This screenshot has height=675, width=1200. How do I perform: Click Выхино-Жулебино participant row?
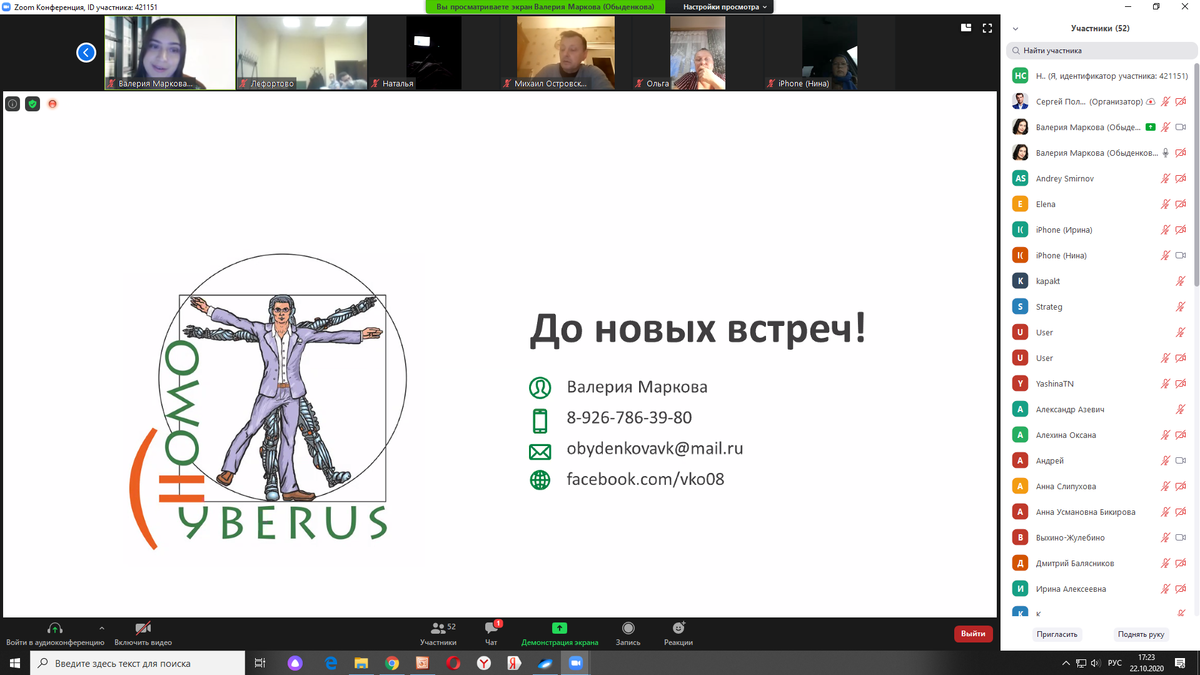click(1099, 537)
